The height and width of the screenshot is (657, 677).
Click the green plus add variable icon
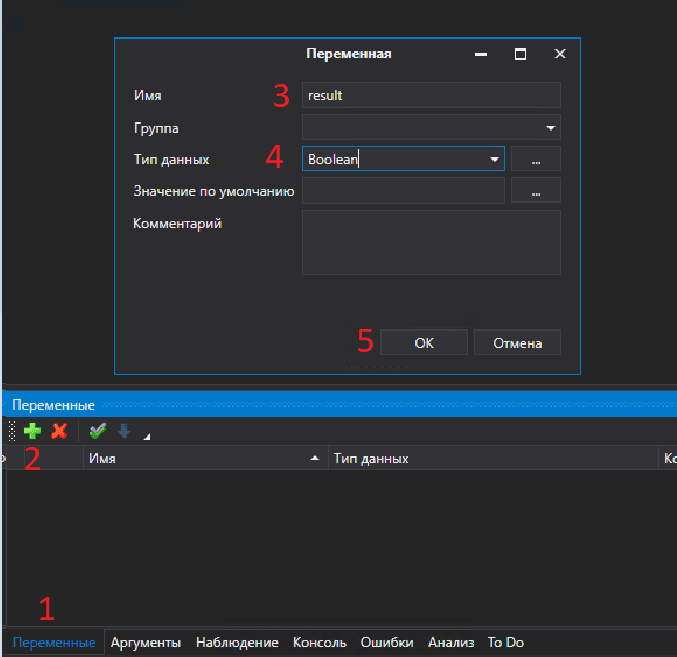tap(33, 431)
